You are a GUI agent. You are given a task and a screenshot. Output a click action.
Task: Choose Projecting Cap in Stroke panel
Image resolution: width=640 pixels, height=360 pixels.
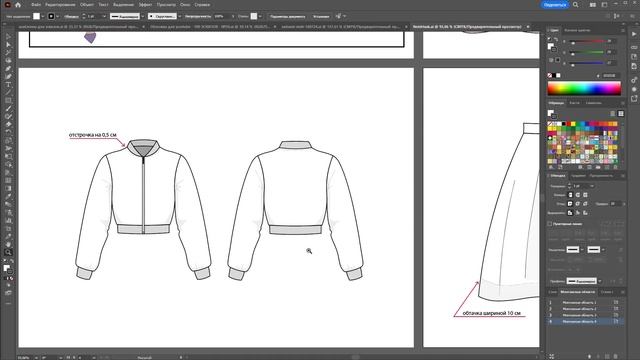pos(585,195)
